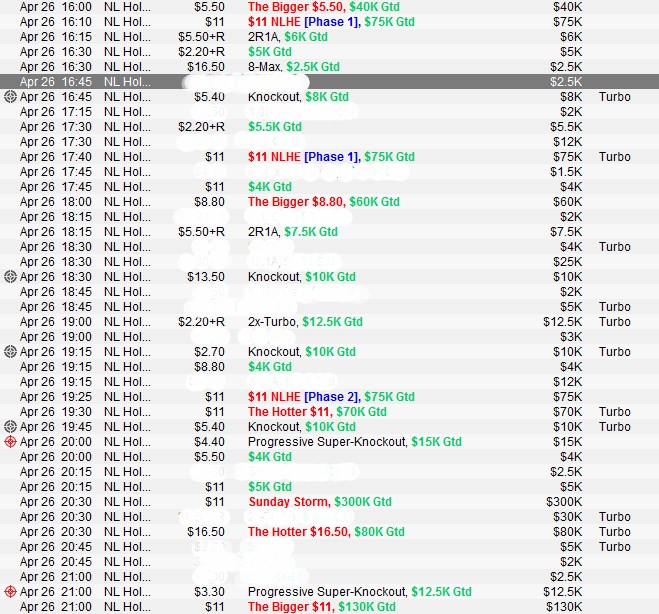Screen dimensions: 659x614
Task: Select The Bigger $5.50, $40K Gtd tournament
Action: pos(324,7)
